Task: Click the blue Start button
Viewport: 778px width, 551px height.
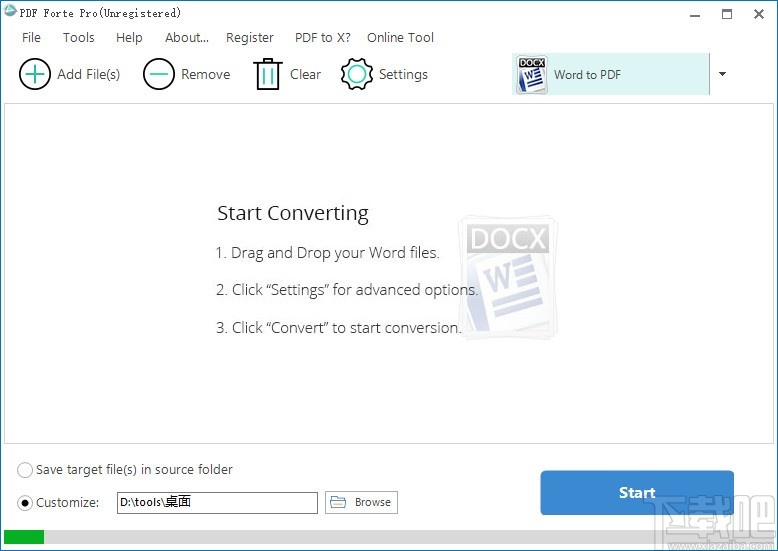Action: coord(637,492)
